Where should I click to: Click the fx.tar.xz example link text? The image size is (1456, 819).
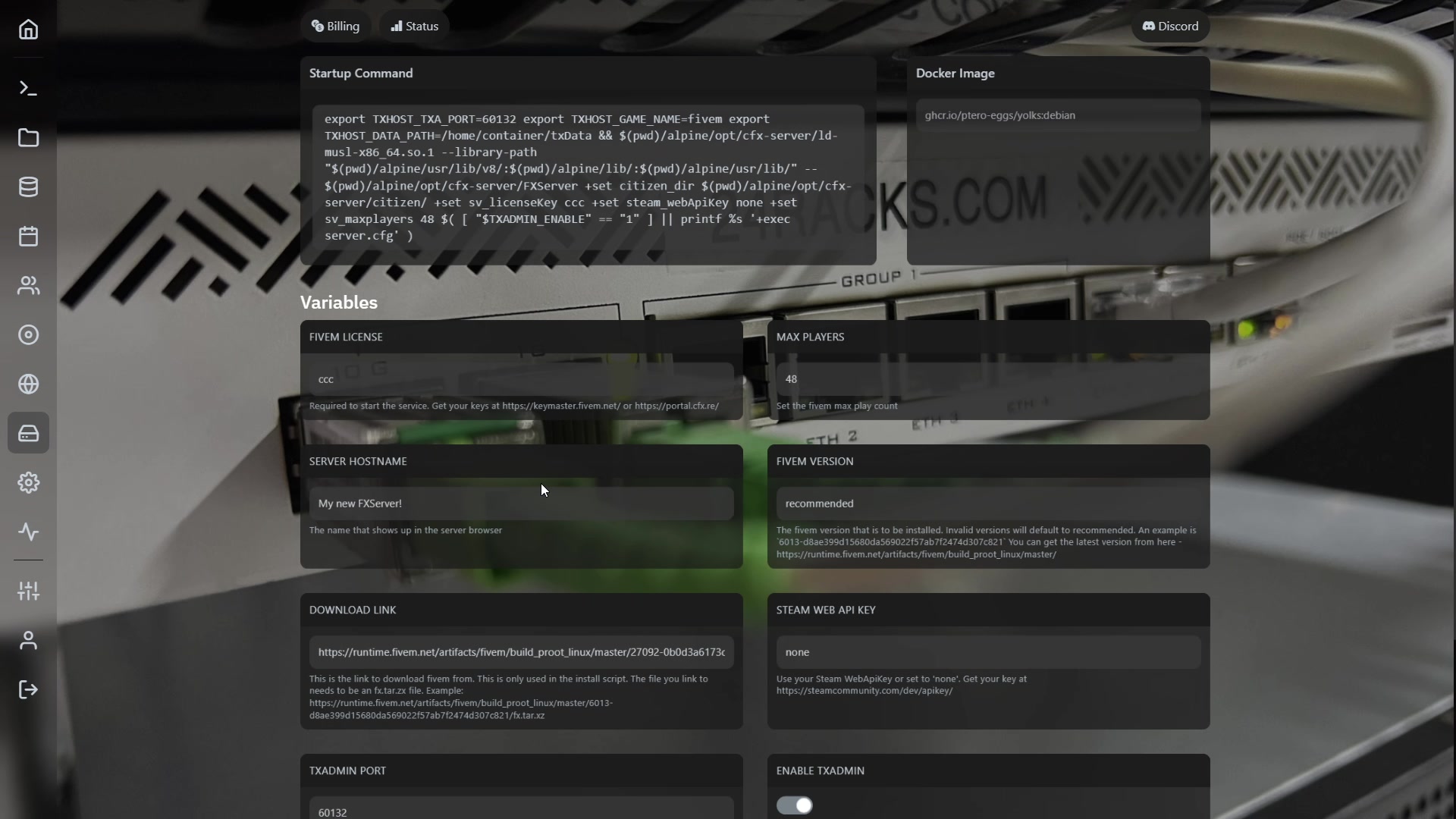coord(461,709)
